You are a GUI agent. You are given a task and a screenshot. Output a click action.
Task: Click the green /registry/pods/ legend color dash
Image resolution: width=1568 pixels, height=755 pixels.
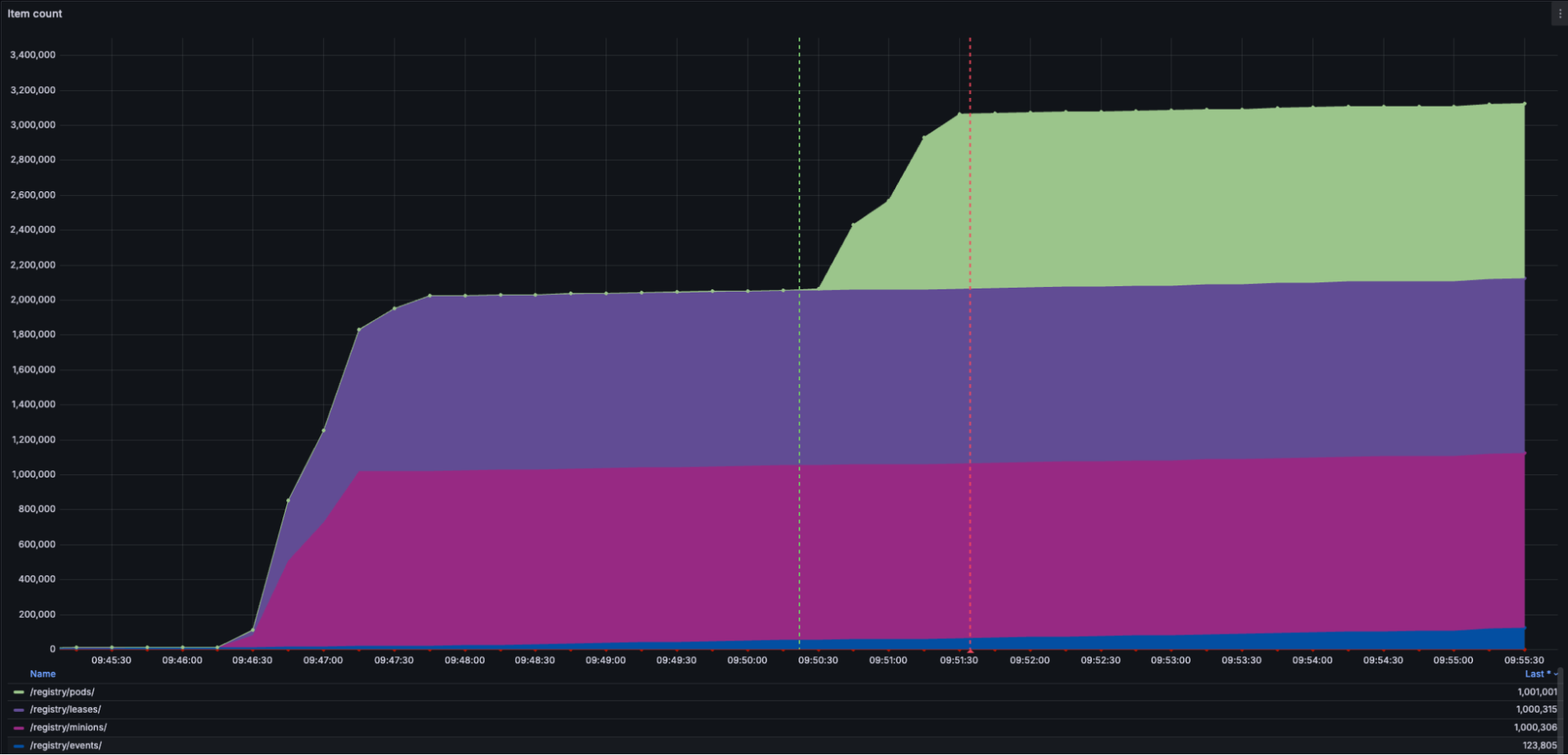tap(19, 692)
